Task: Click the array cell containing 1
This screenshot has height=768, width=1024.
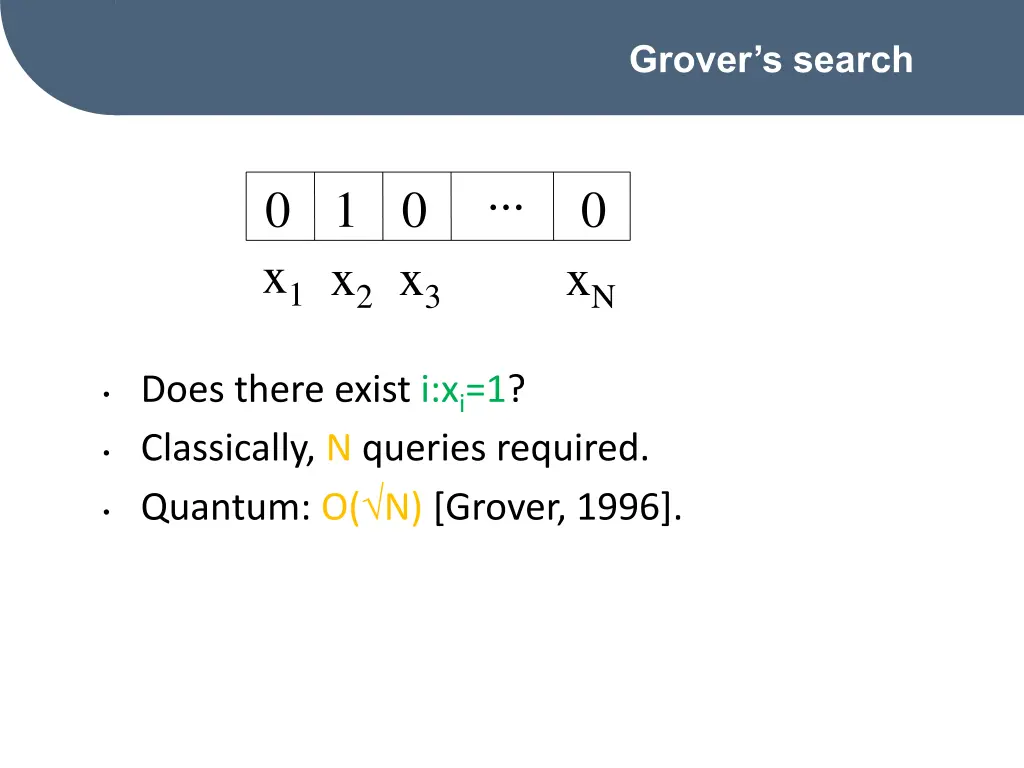Action: (x=348, y=207)
